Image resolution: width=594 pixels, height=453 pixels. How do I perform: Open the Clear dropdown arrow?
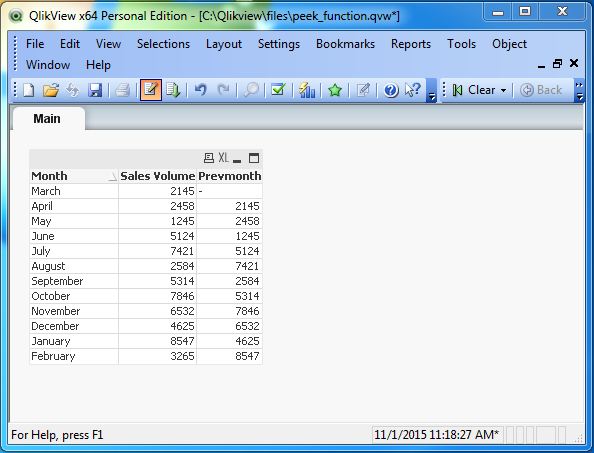[x=503, y=90]
